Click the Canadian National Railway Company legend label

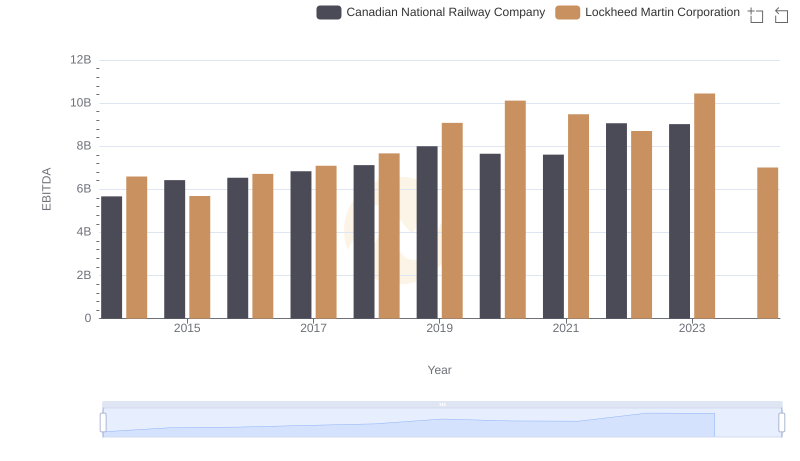[x=445, y=12]
